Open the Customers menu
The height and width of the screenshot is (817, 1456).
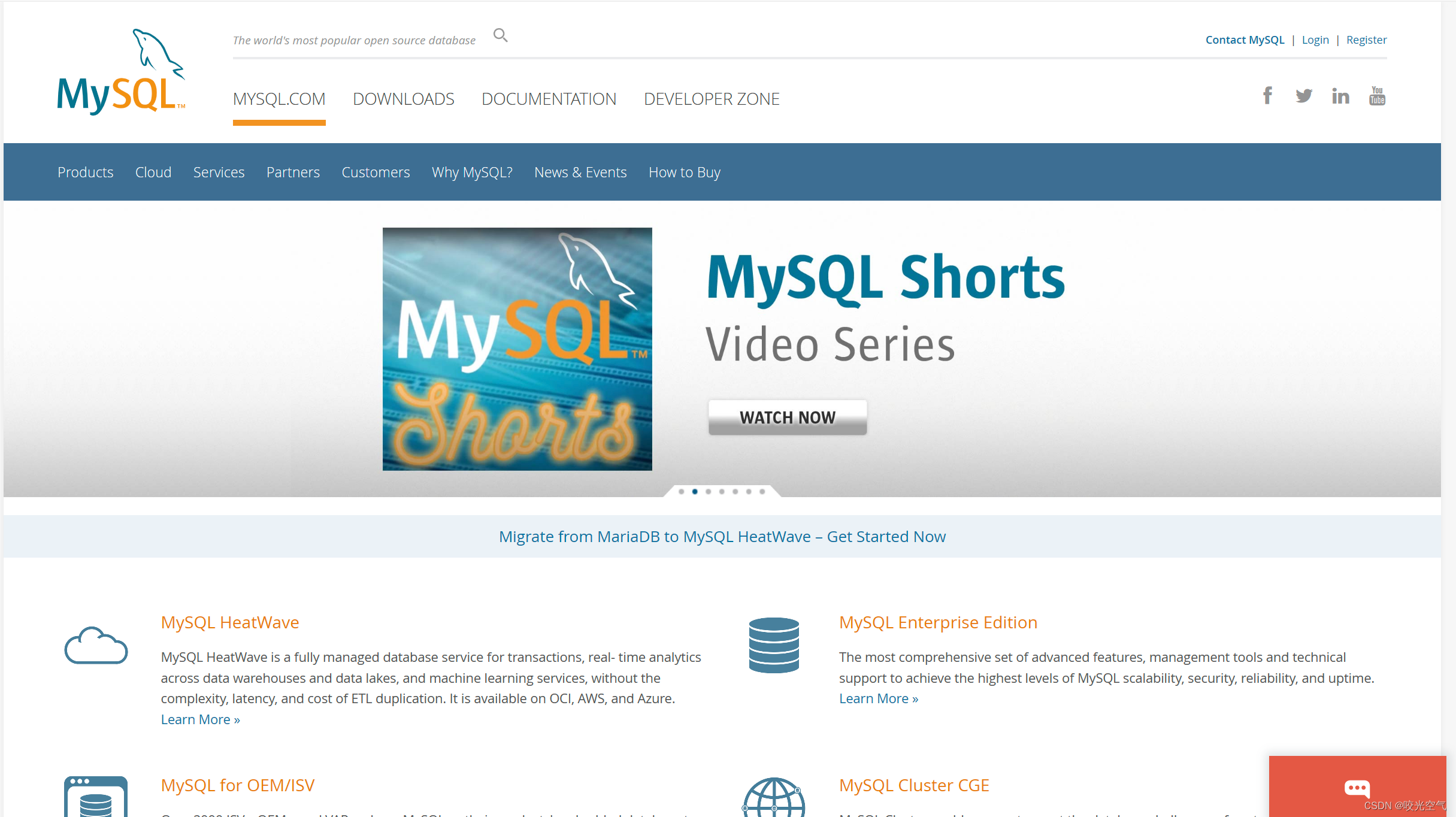coord(376,172)
